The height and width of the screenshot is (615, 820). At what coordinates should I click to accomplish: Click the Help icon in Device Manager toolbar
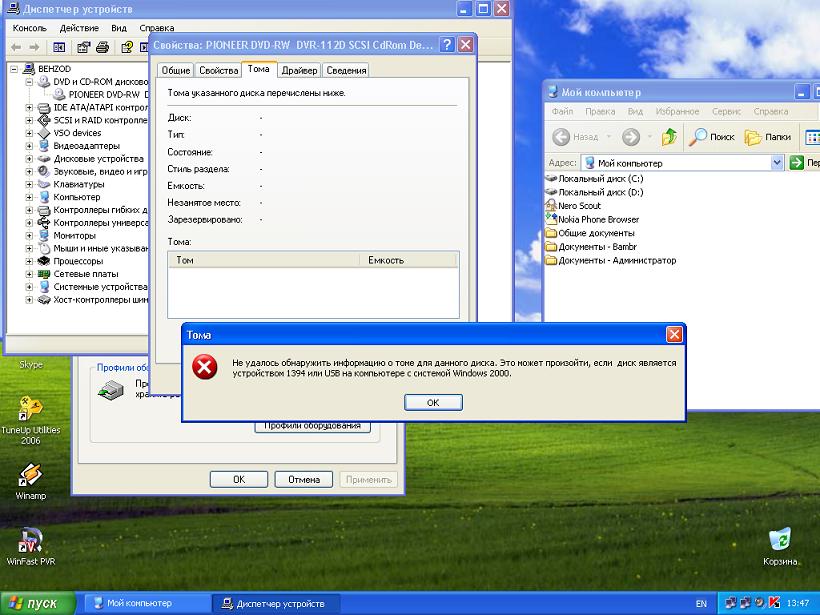coord(127,48)
